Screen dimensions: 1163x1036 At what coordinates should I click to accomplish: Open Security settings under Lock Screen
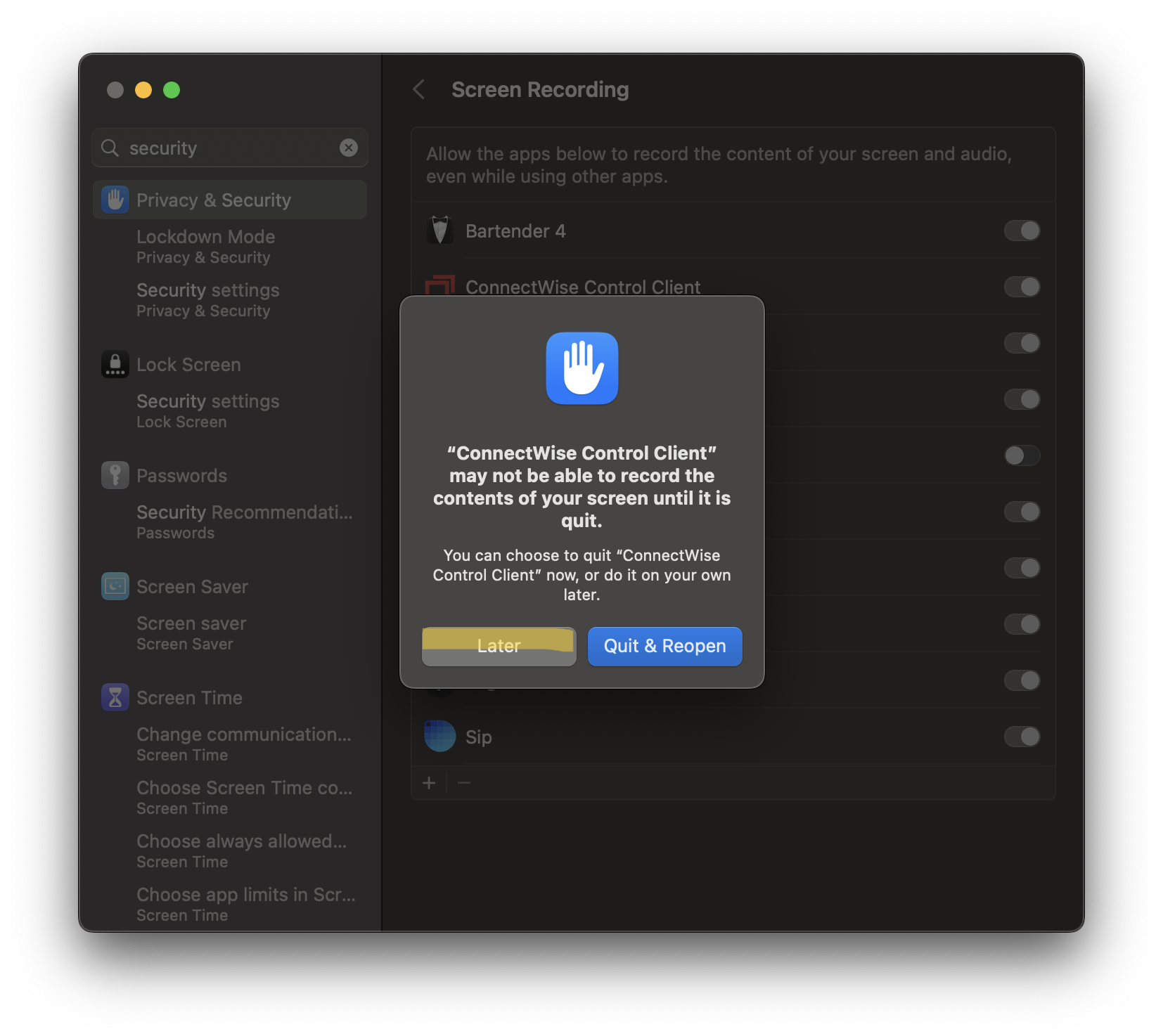tap(208, 410)
